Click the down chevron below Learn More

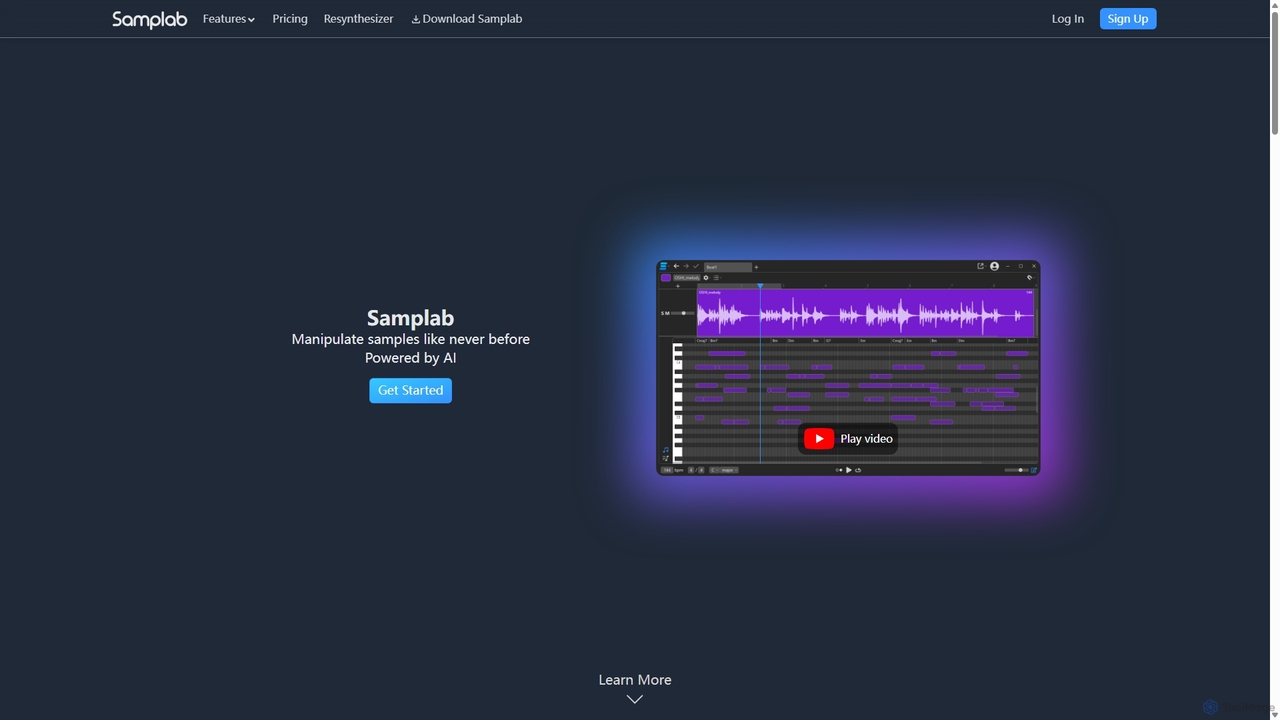[x=634, y=699]
